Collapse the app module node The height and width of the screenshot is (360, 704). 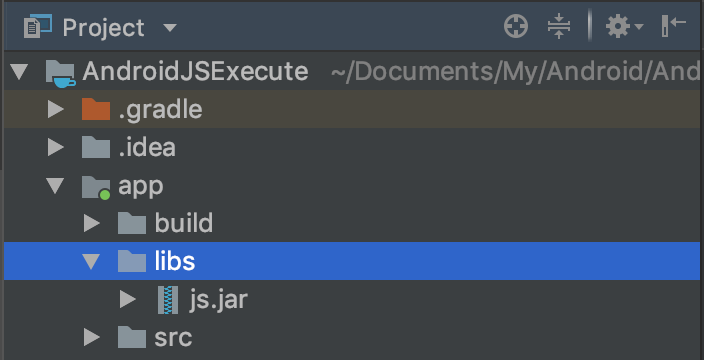(x=56, y=186)
